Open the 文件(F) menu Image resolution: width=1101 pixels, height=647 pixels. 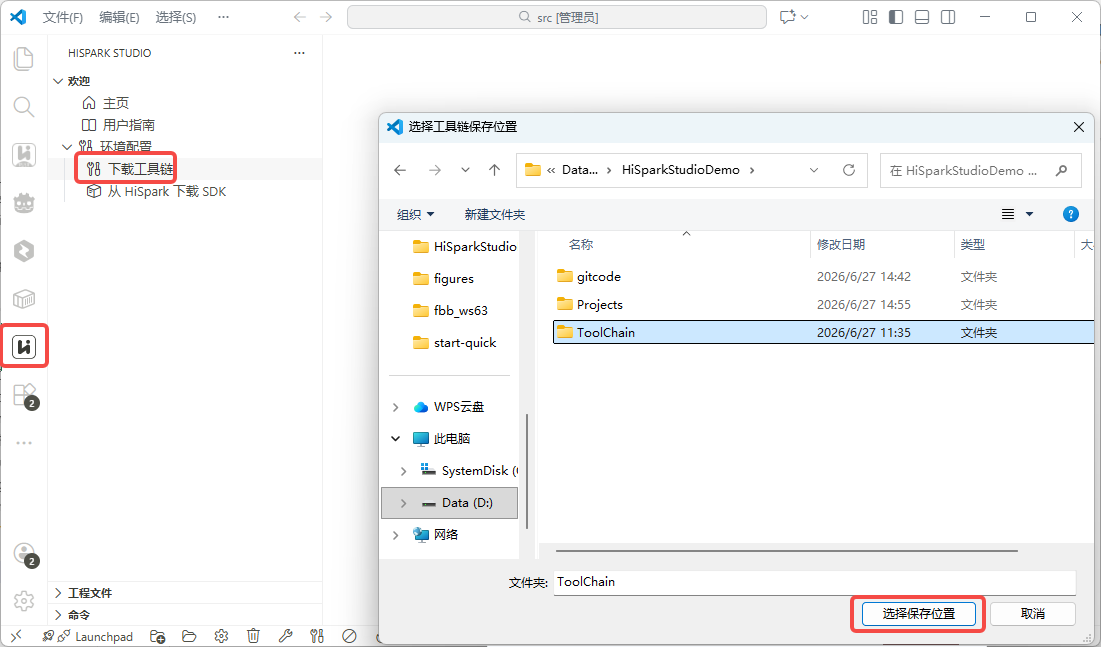pos(62,17)
